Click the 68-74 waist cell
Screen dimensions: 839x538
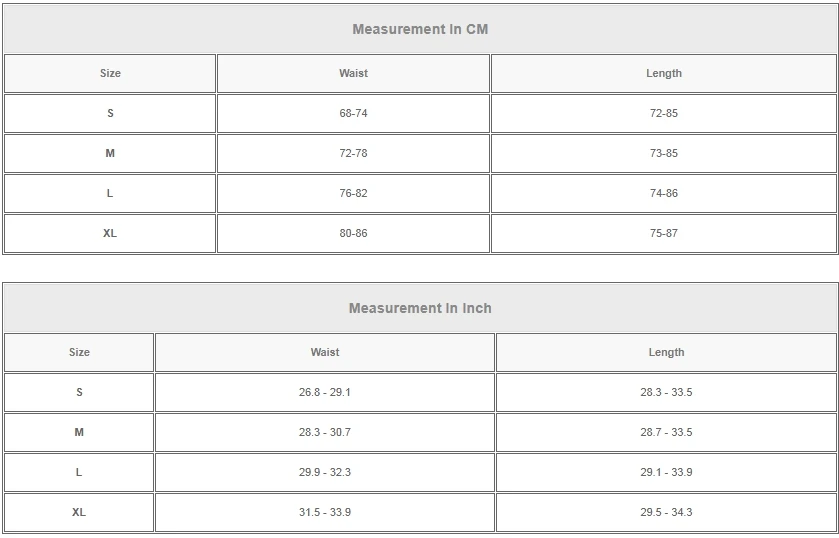[353, 113]
